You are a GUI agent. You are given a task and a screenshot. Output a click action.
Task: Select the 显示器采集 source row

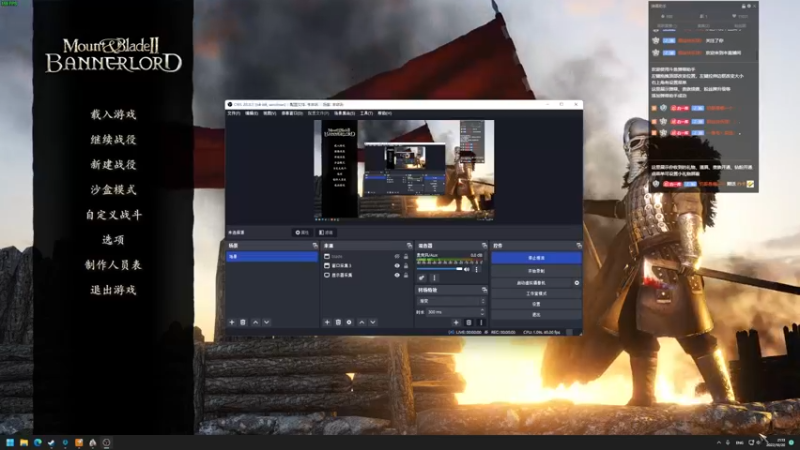click(366, 275)
